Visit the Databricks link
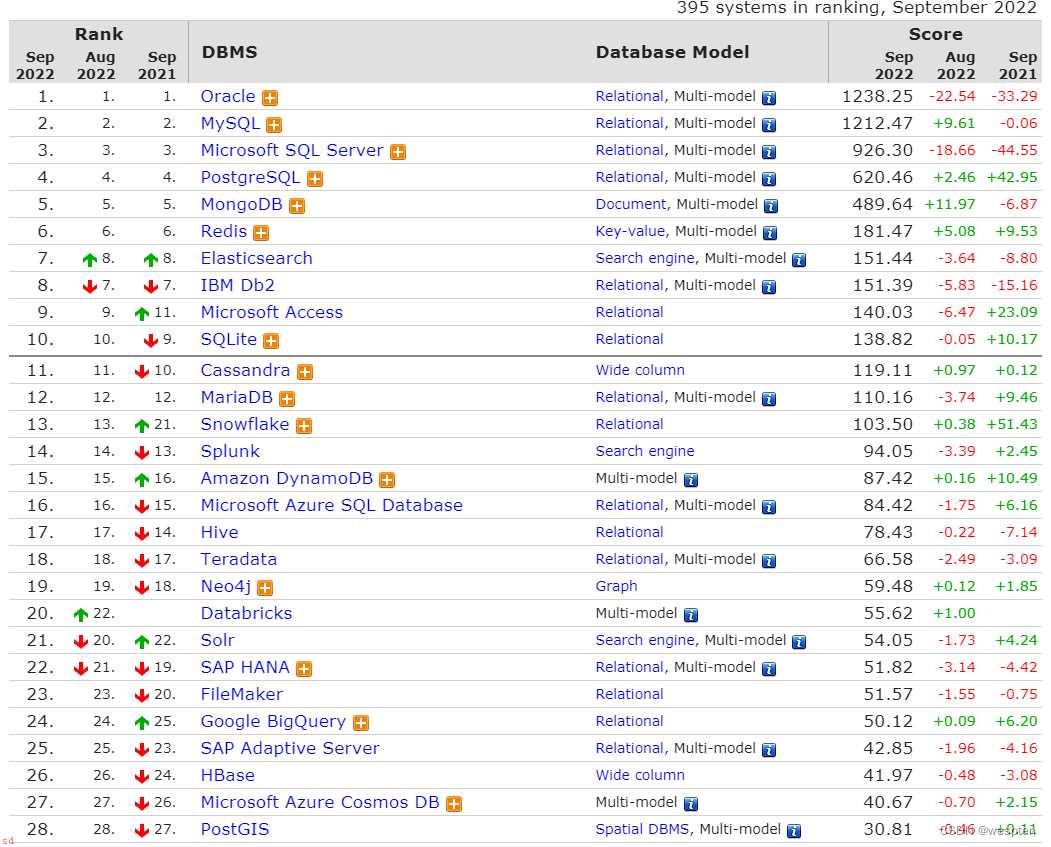1051x847 pixels. tap(247, 613)
